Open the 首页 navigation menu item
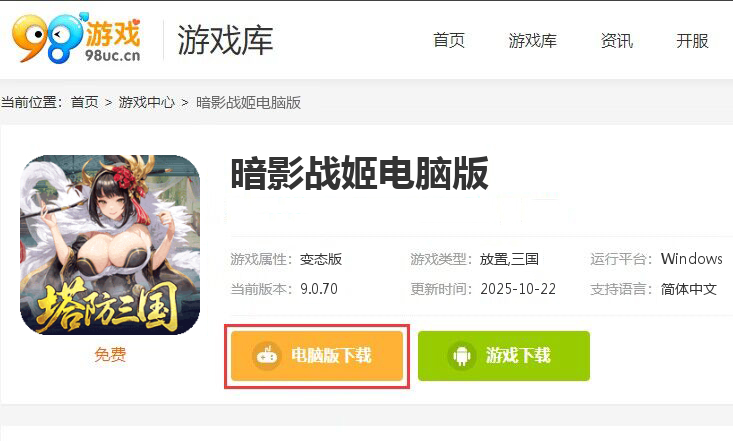733x441 pixels. pyautogui.click(x=449, y=41)
